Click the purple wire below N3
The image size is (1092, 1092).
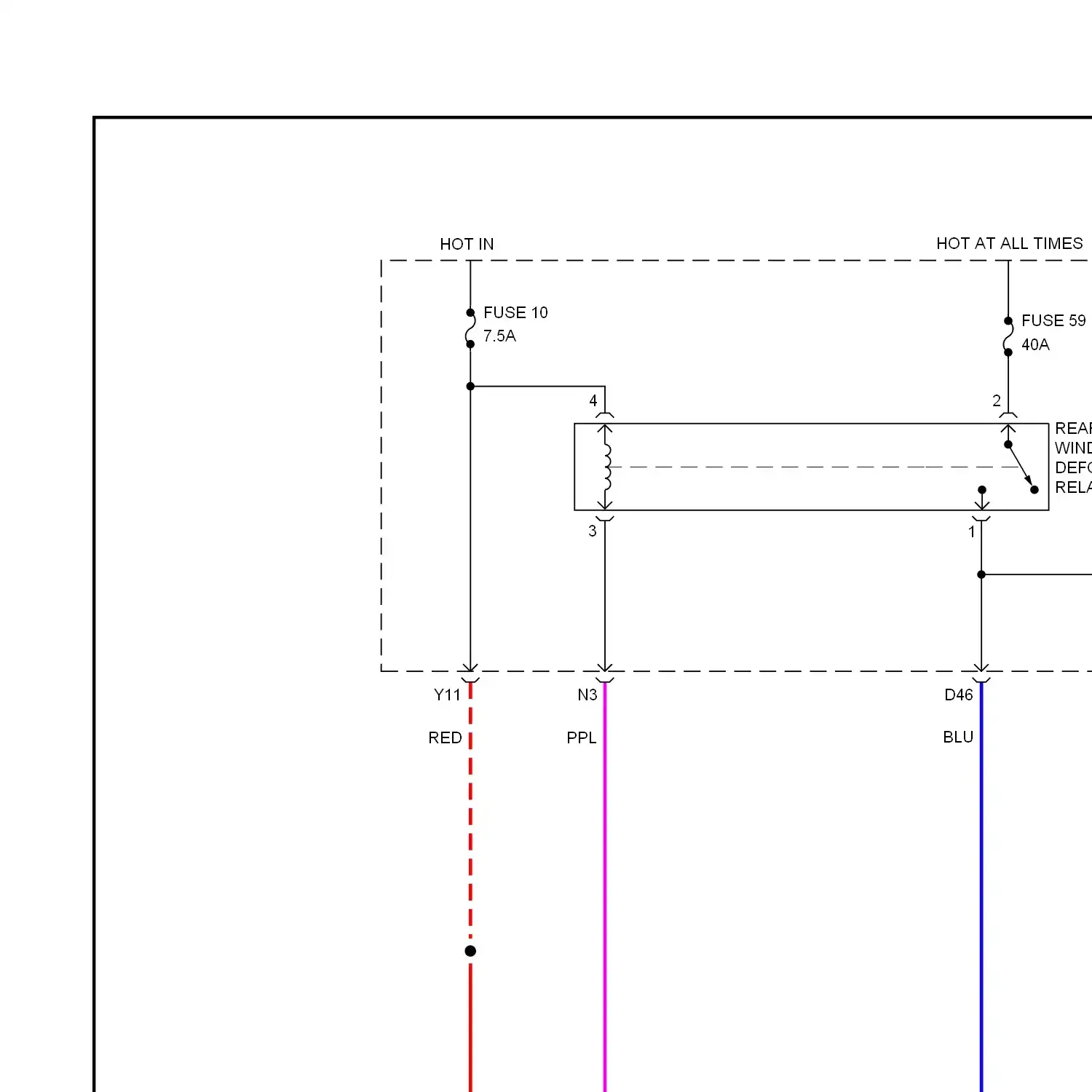[605, 888]
